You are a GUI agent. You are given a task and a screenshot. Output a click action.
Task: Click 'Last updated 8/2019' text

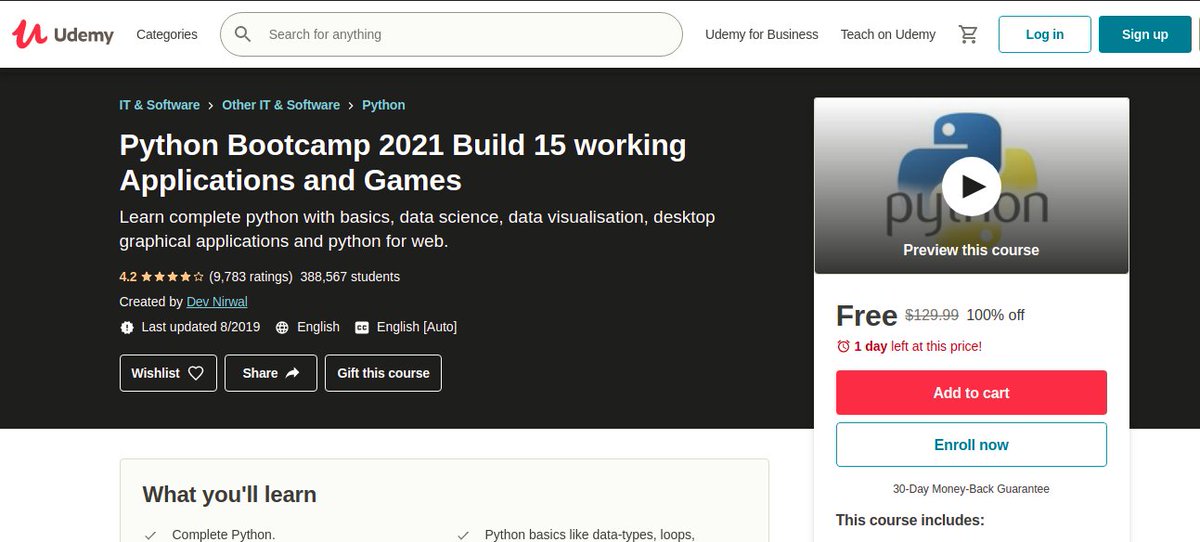tap(200, 327)
